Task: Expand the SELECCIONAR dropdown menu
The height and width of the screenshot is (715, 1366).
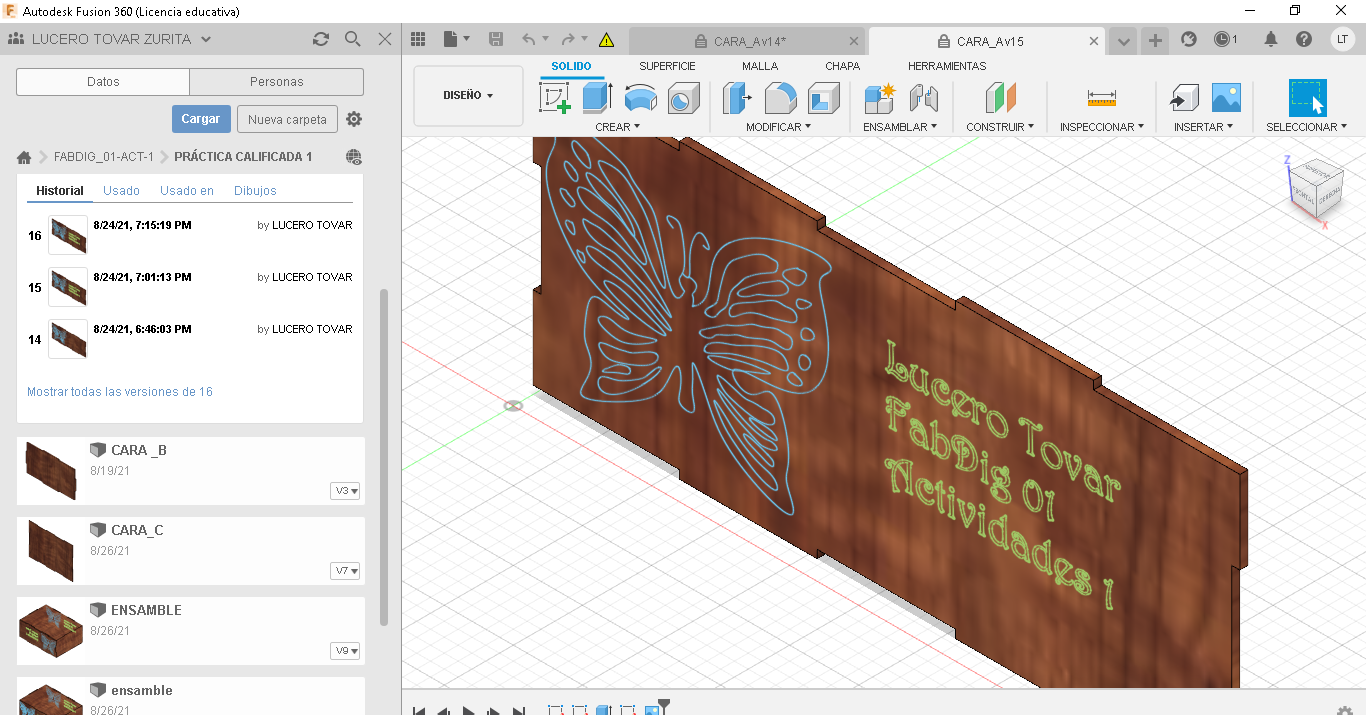Action: [1306, 127]
